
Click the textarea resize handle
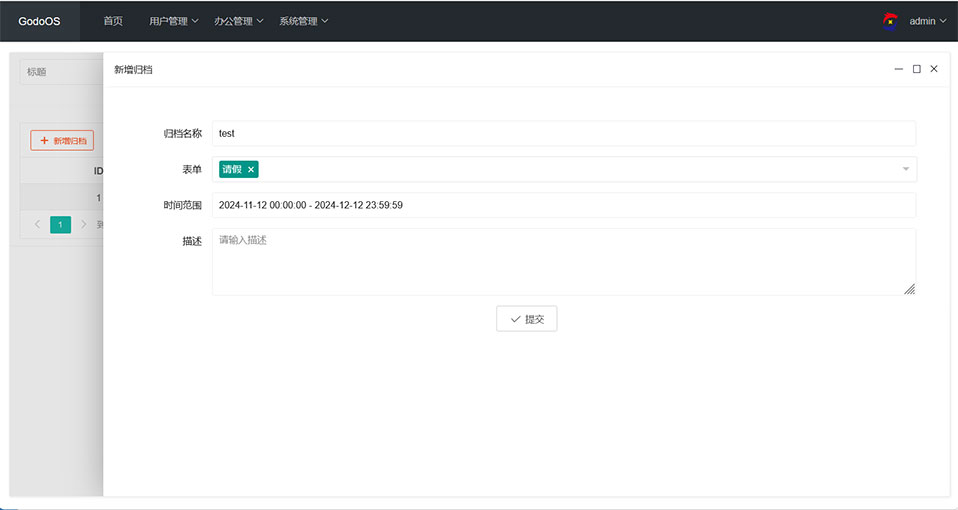coord(909,290)
